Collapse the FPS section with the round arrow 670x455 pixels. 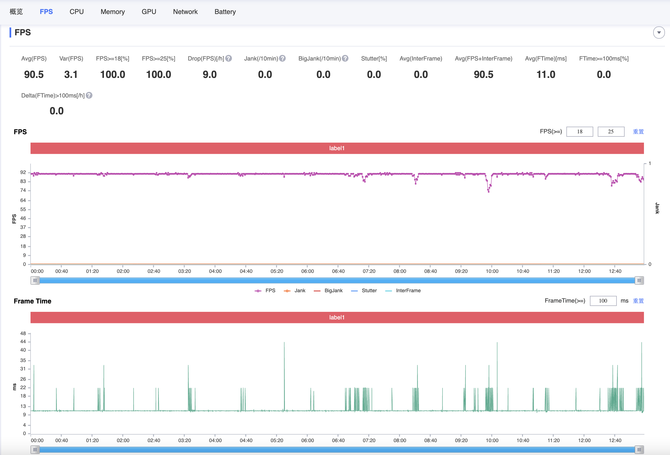point(659,33)
